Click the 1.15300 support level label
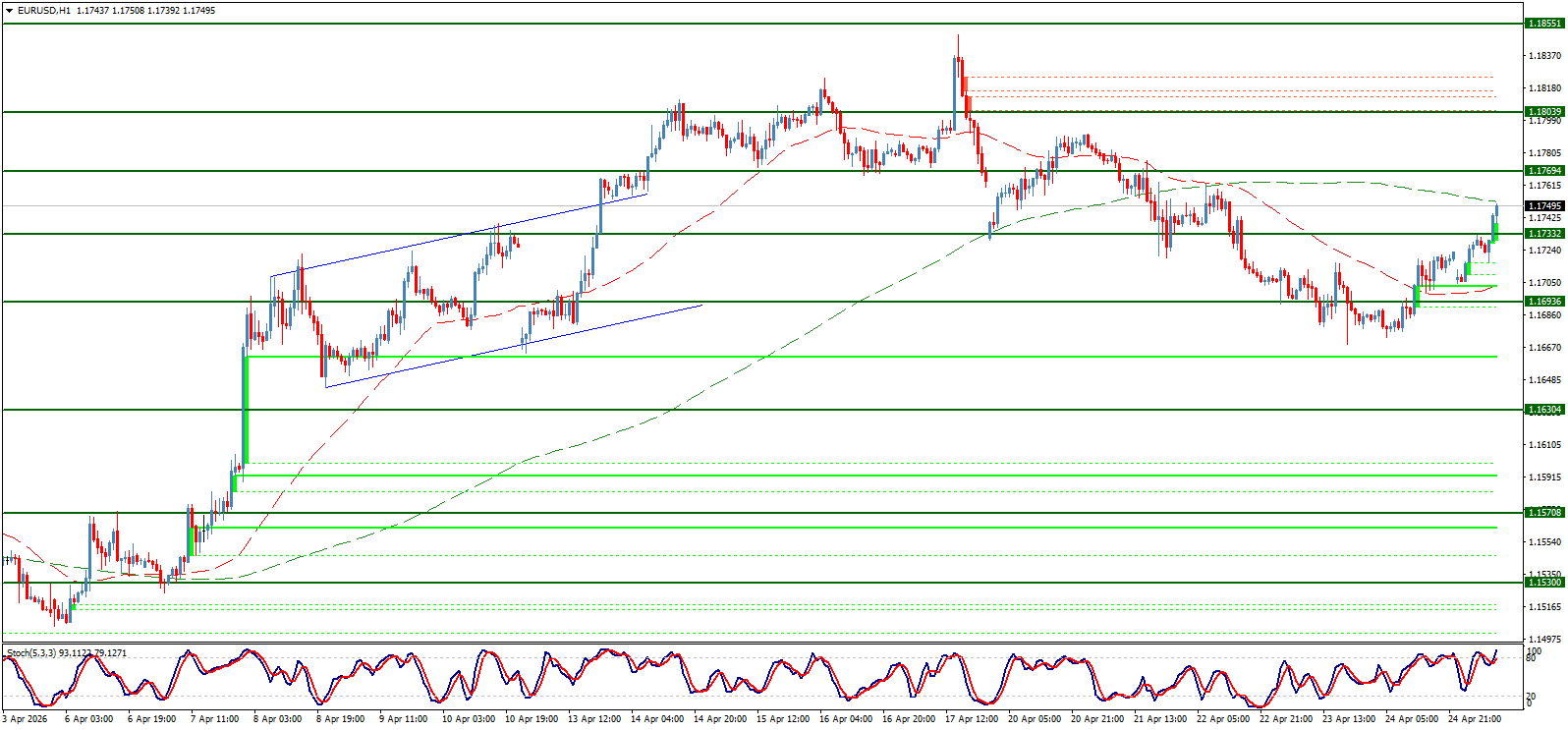 pos(1543,583)
